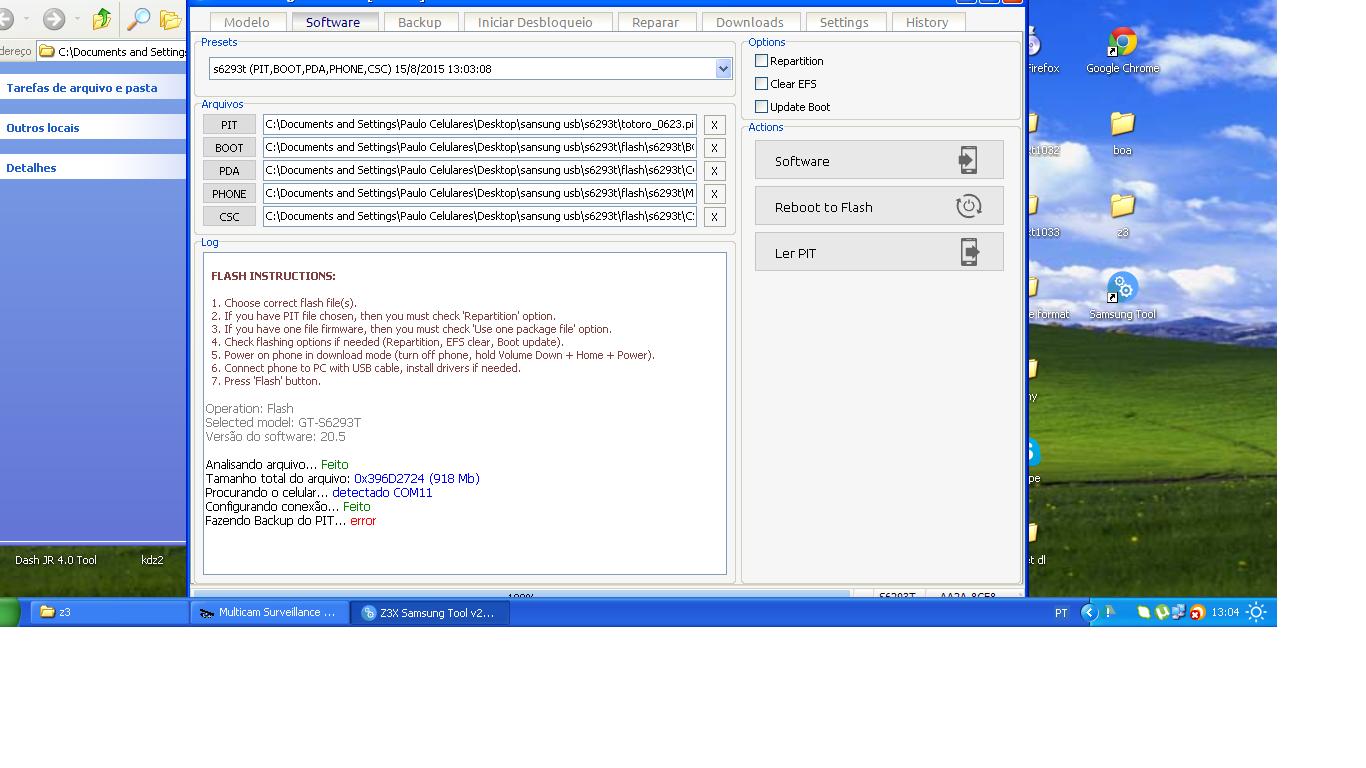
Task: Expand the Presets dropdown arrow
Action: pyautogui.click(x=723, y=69)
